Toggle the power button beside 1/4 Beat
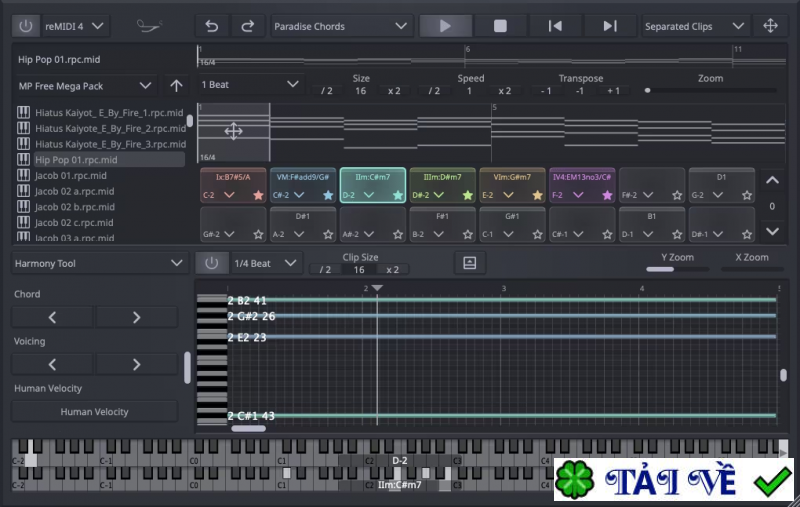This screenshot has height=507, width=800. 211,263
